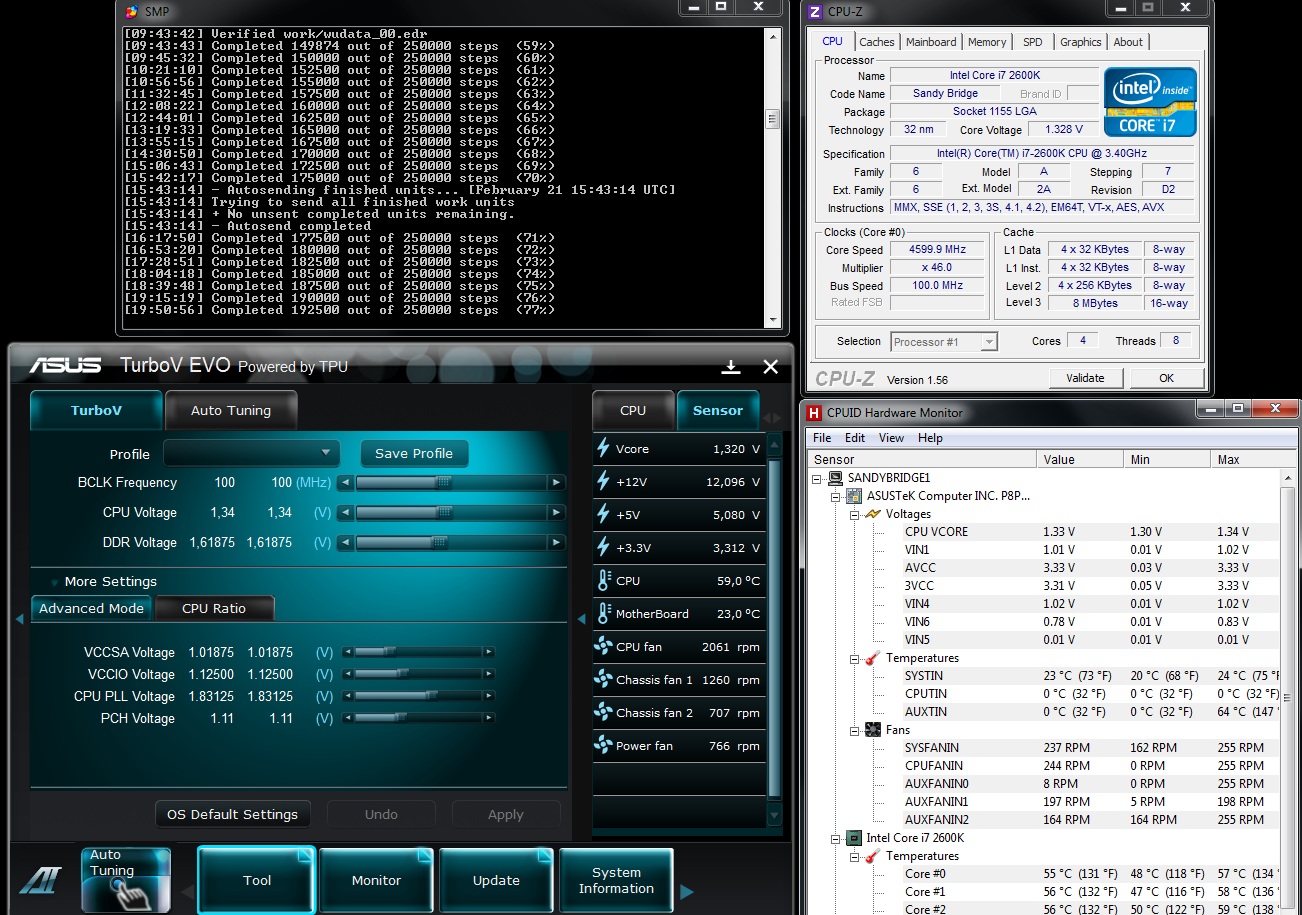
Task: Click the Hardware Monitor title bar icon
Action: coord(814,412)
